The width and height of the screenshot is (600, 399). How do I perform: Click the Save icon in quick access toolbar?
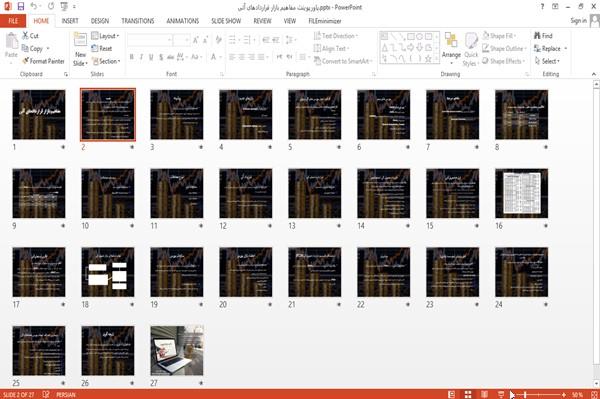pos(21,7)
